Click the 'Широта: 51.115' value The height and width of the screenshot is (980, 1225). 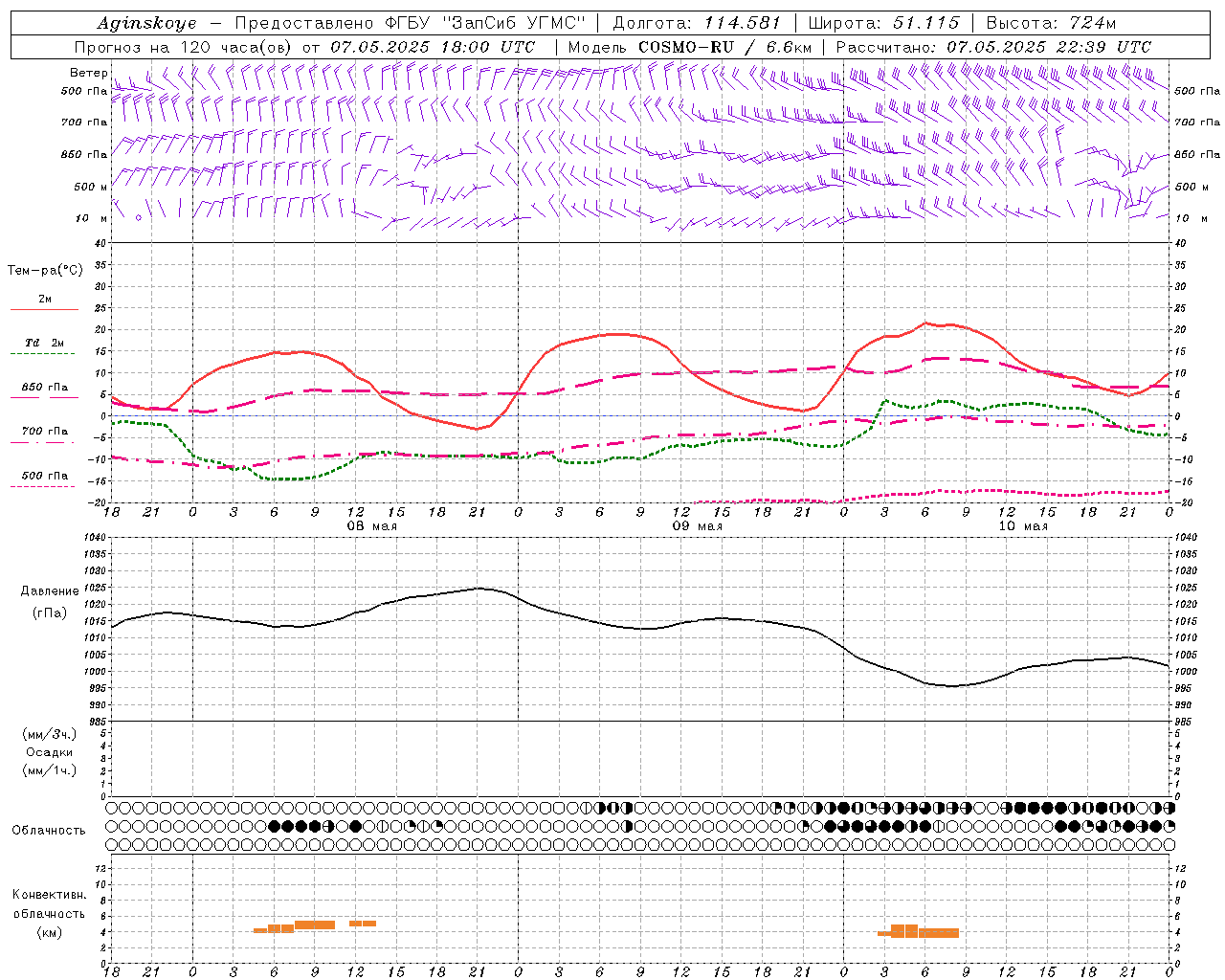(883, 23)
